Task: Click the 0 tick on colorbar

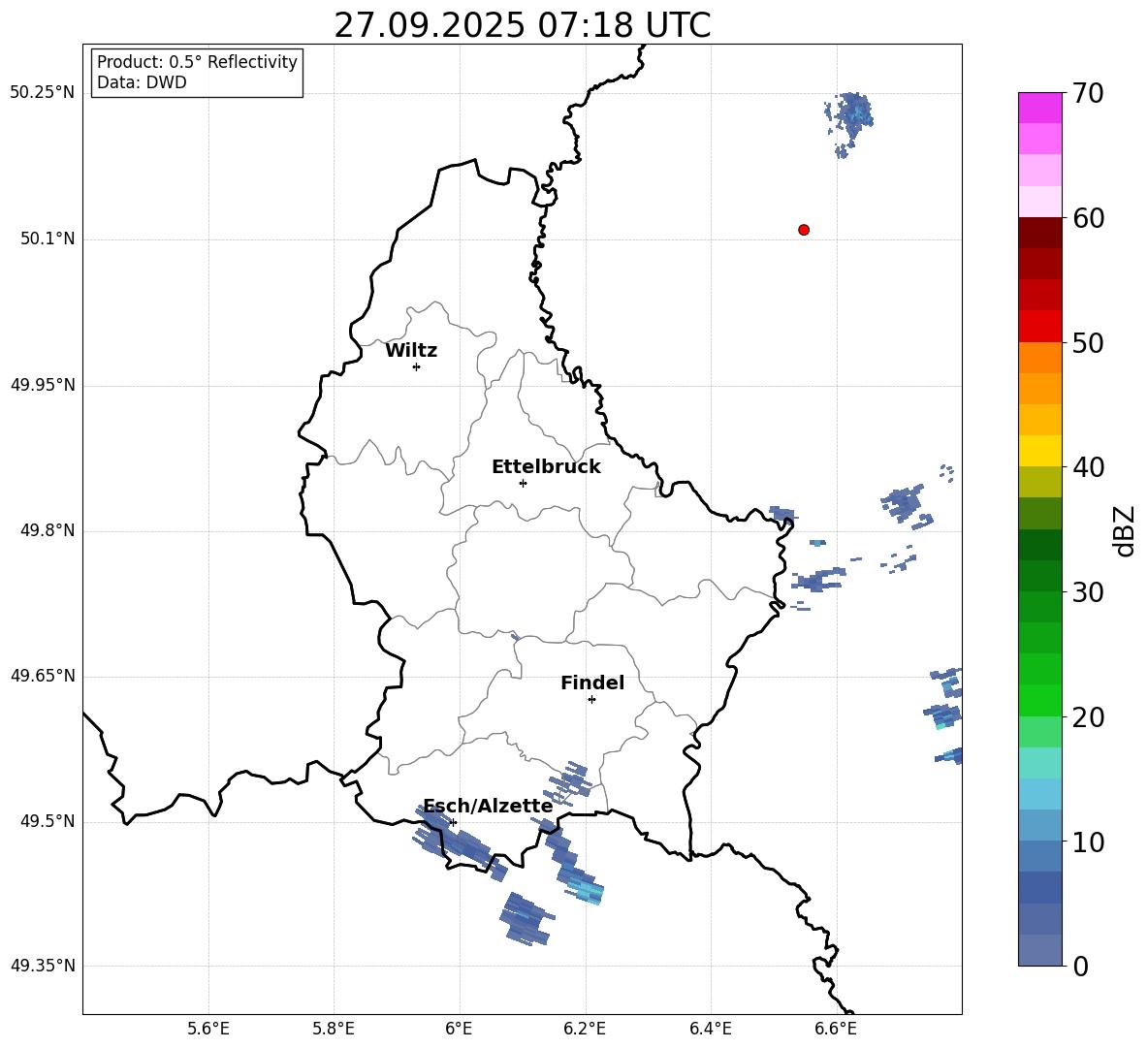Action: coord(1080,966)
